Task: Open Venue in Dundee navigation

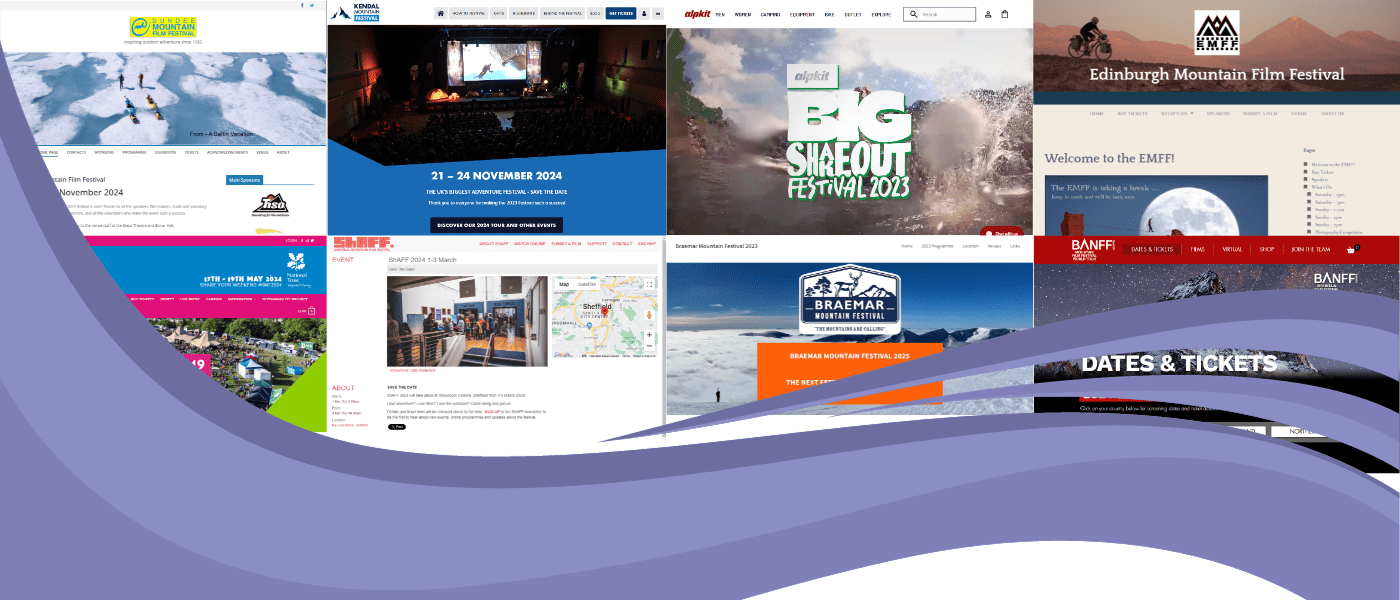Action: click(x=262, y=152)
